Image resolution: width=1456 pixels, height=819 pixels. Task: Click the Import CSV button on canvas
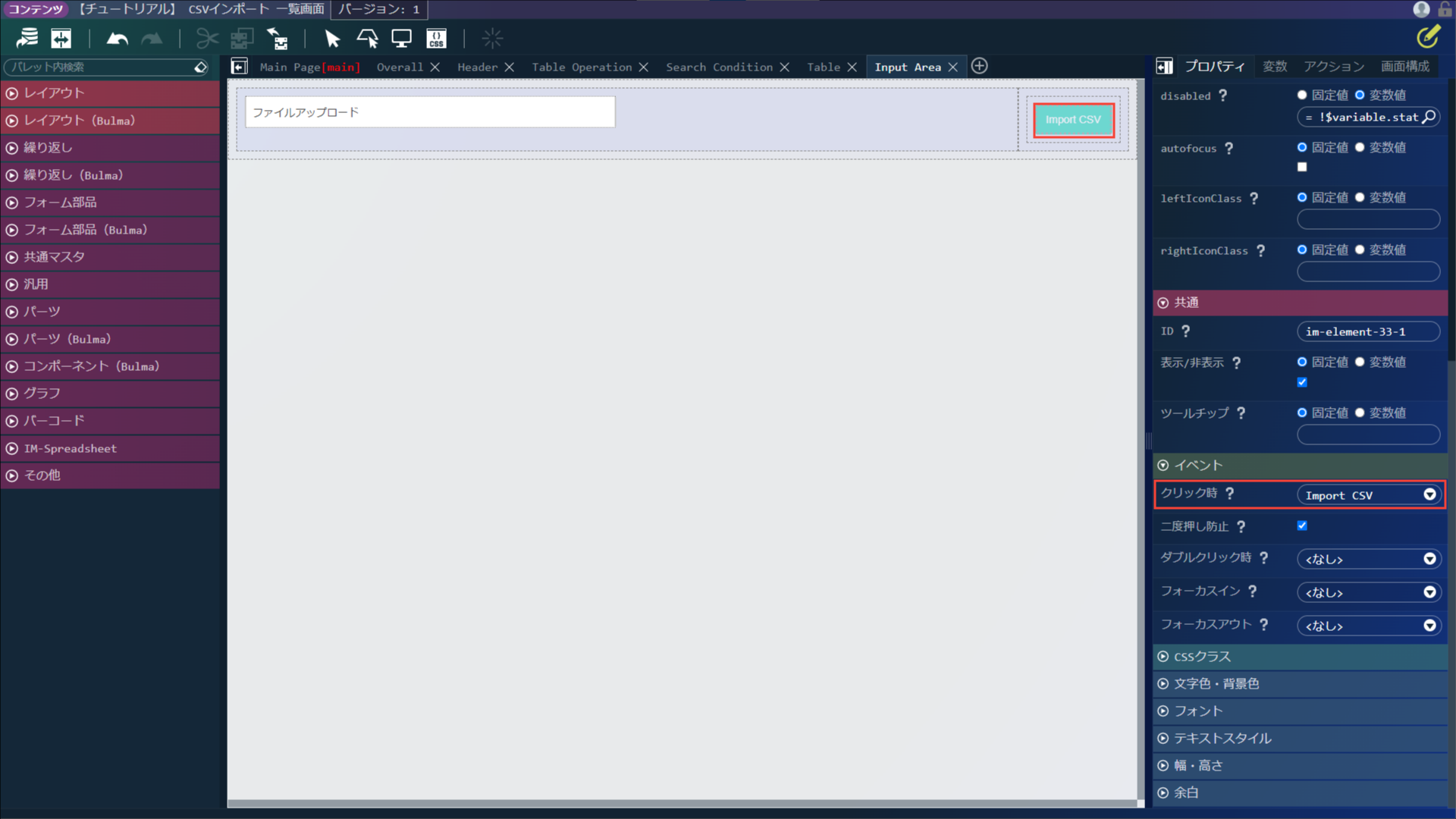click(1073, 120)
